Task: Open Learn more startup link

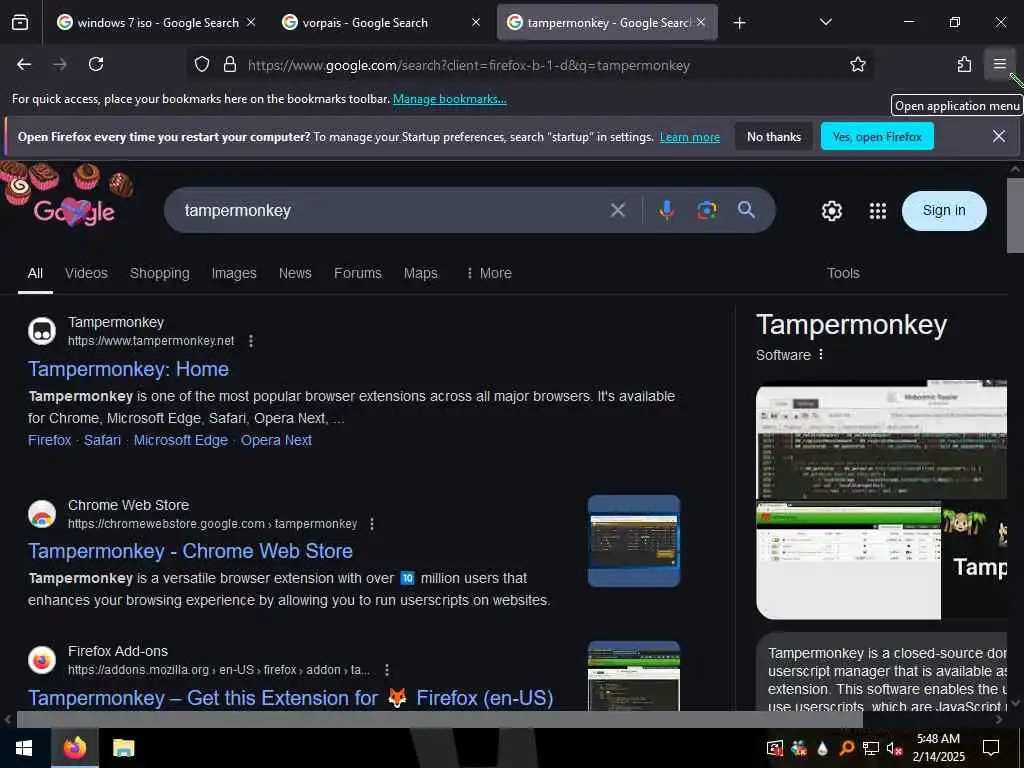Action: pos(690,137)
